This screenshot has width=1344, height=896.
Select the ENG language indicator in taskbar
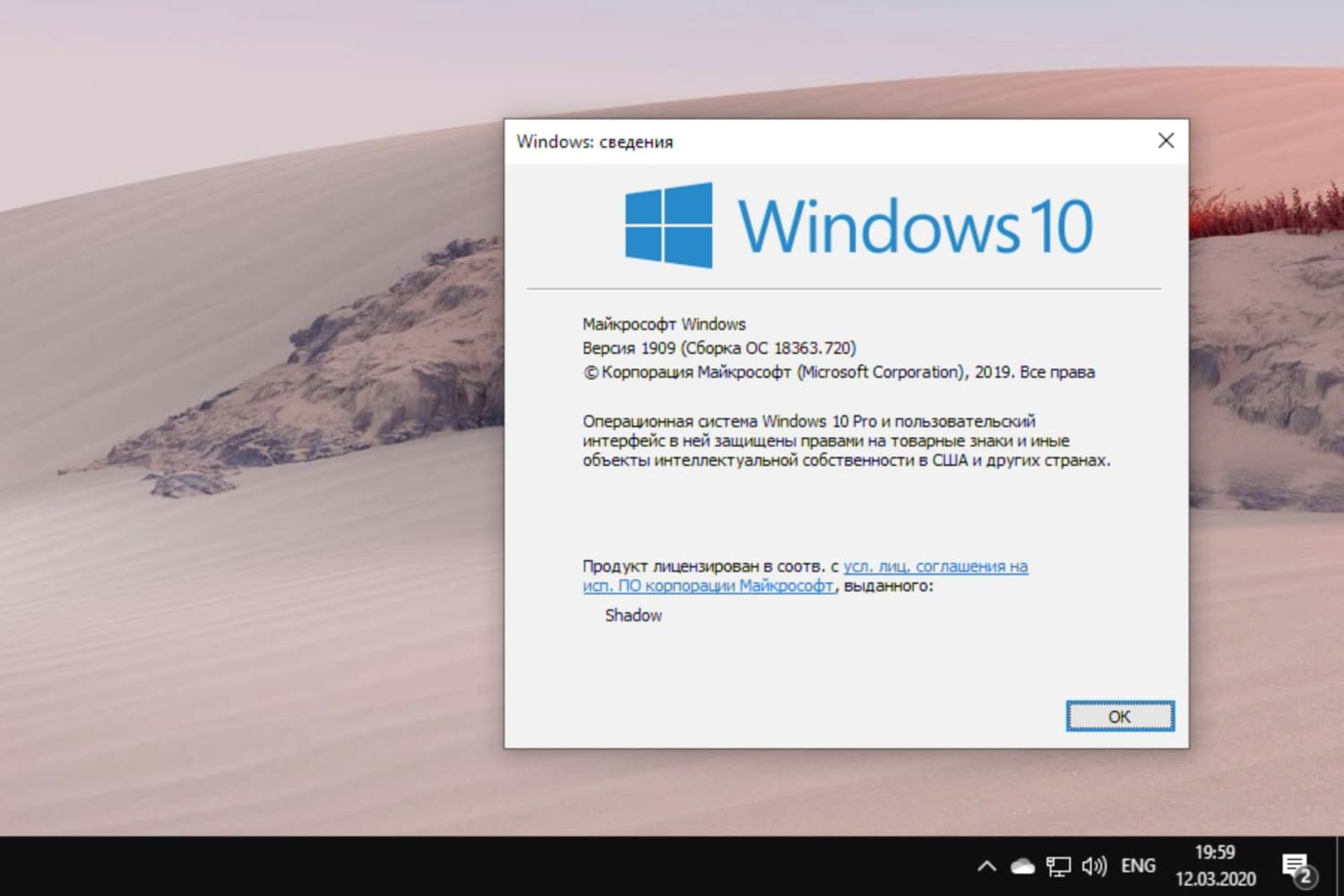click(x=1138, y=866)
